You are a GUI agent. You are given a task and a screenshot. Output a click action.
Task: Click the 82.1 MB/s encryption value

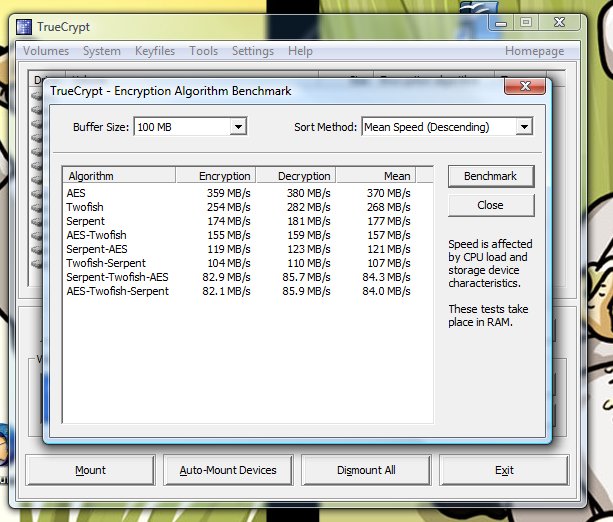226,291
